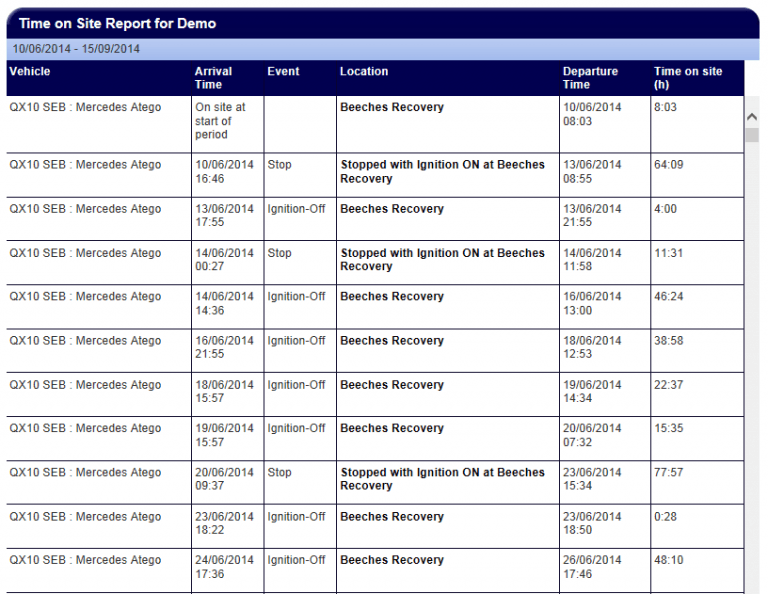Click arrival time 14/06/2014 14:36
768x594 pixels.
click(x=224, y=304)
